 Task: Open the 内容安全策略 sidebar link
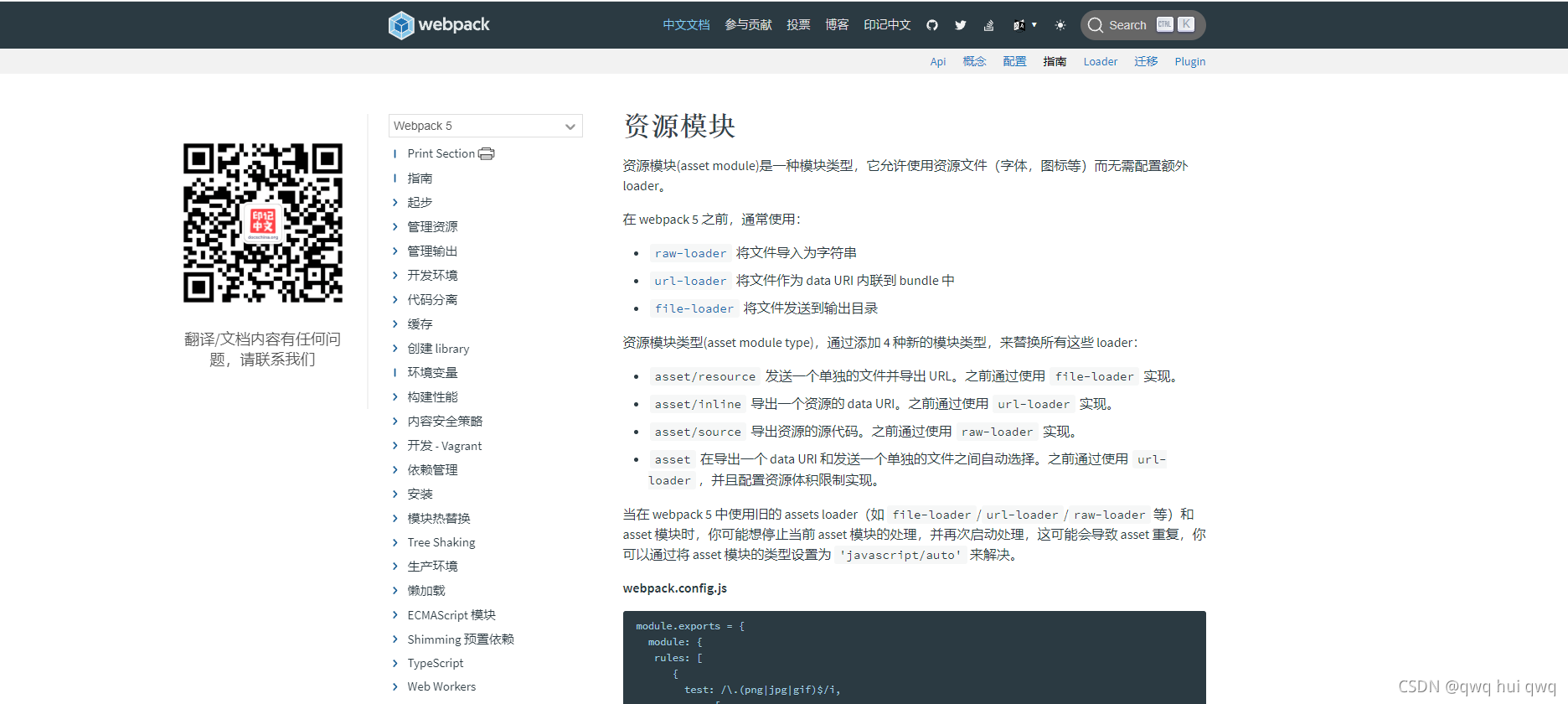[445, 421]
